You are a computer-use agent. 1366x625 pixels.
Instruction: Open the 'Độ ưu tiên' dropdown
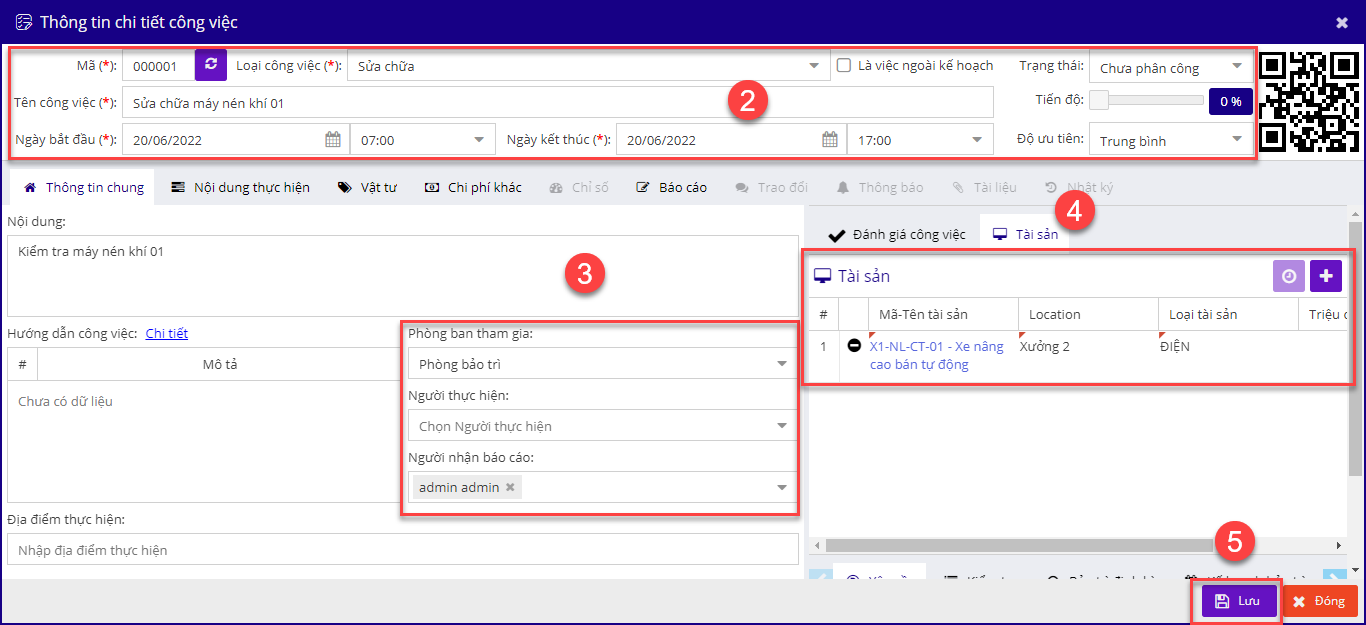[x=1170, y=140]
